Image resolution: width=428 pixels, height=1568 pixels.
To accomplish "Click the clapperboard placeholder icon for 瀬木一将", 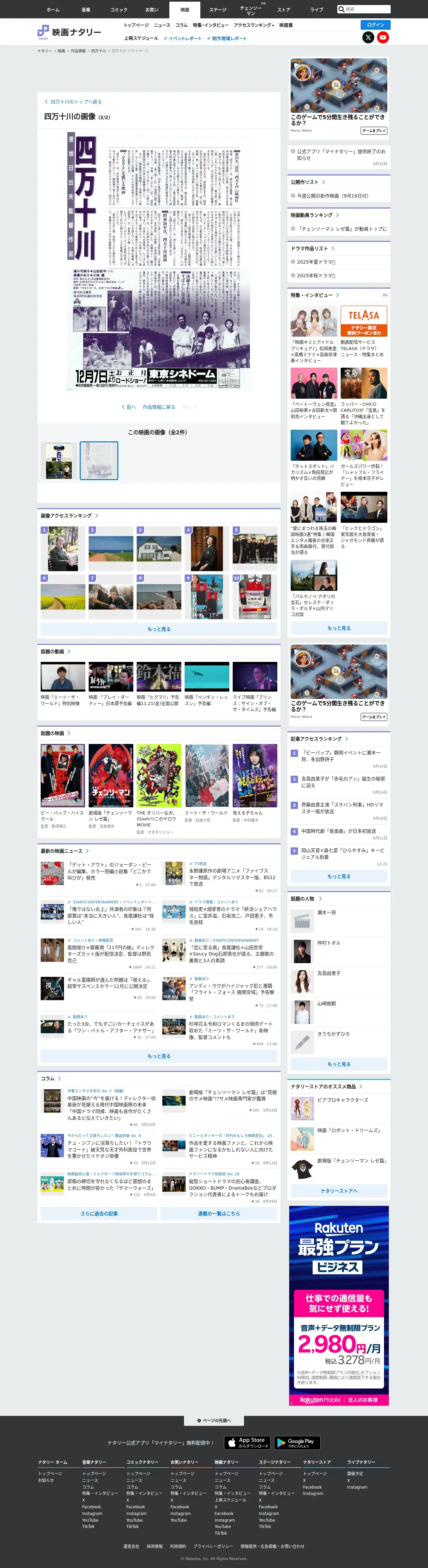I will pyautogui.click(x=302, y=920).
